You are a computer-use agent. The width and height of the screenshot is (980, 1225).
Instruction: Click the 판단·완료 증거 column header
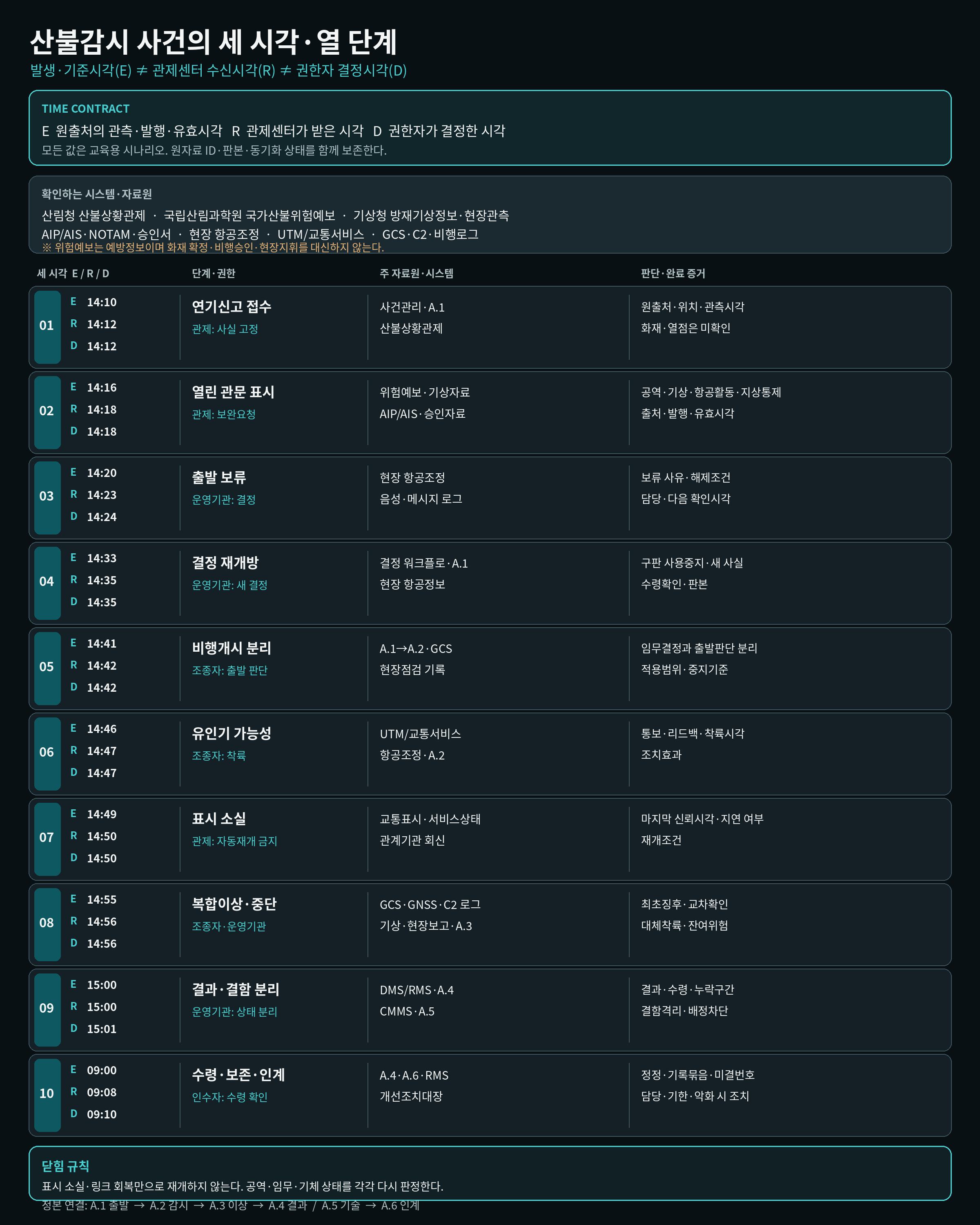point(673,273)
